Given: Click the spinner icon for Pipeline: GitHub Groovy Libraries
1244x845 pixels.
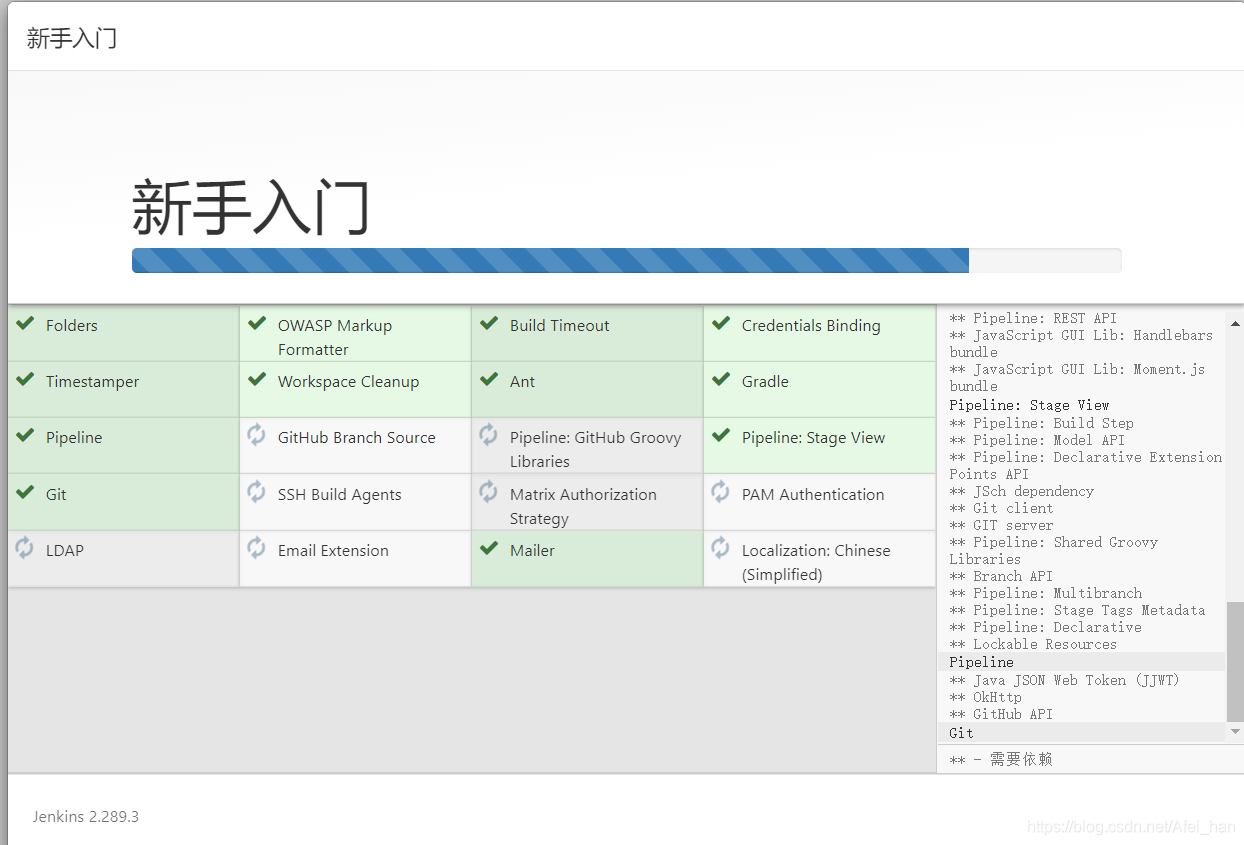Looking at the screenshot, I should tap(489, 435).
